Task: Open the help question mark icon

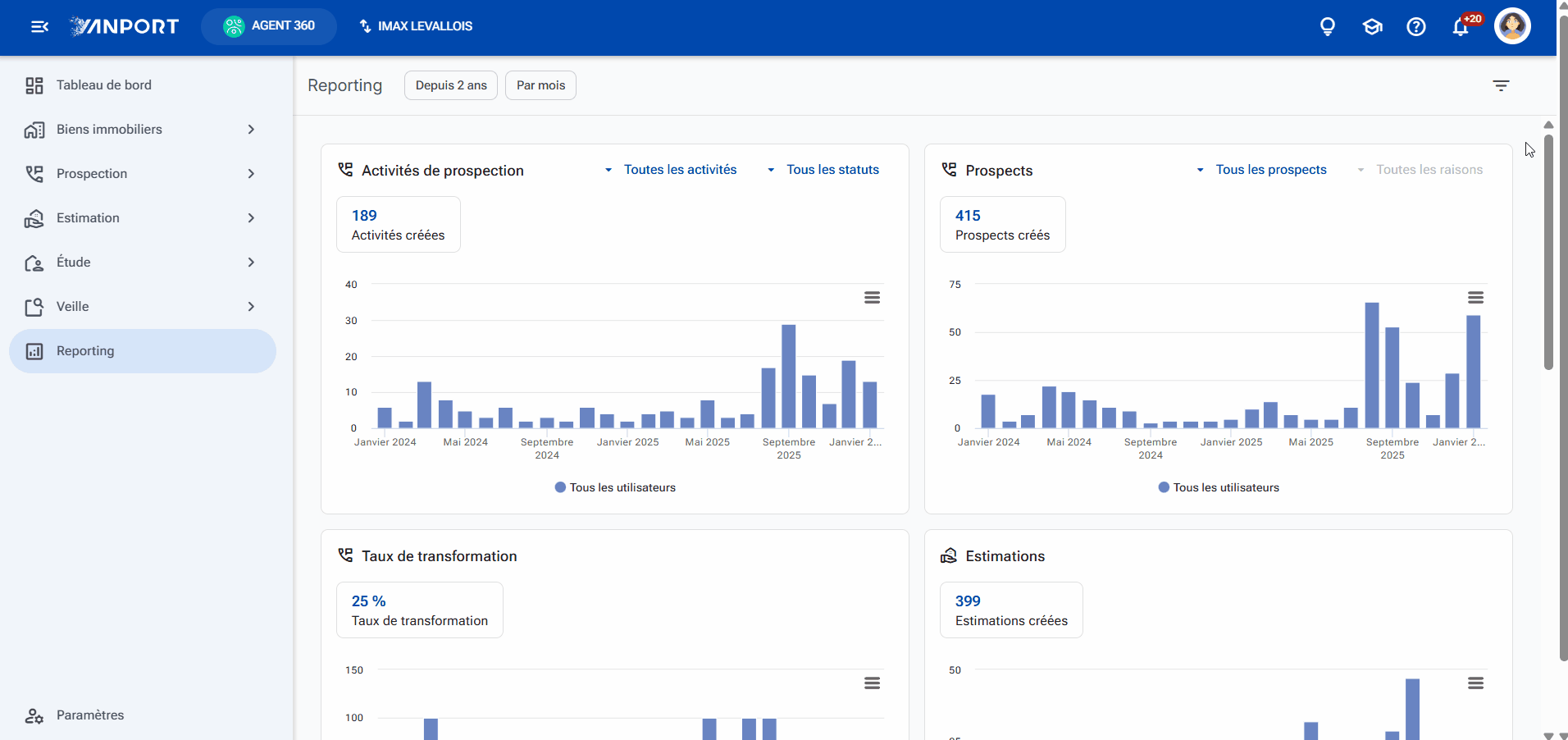Action: point(1416,27)
